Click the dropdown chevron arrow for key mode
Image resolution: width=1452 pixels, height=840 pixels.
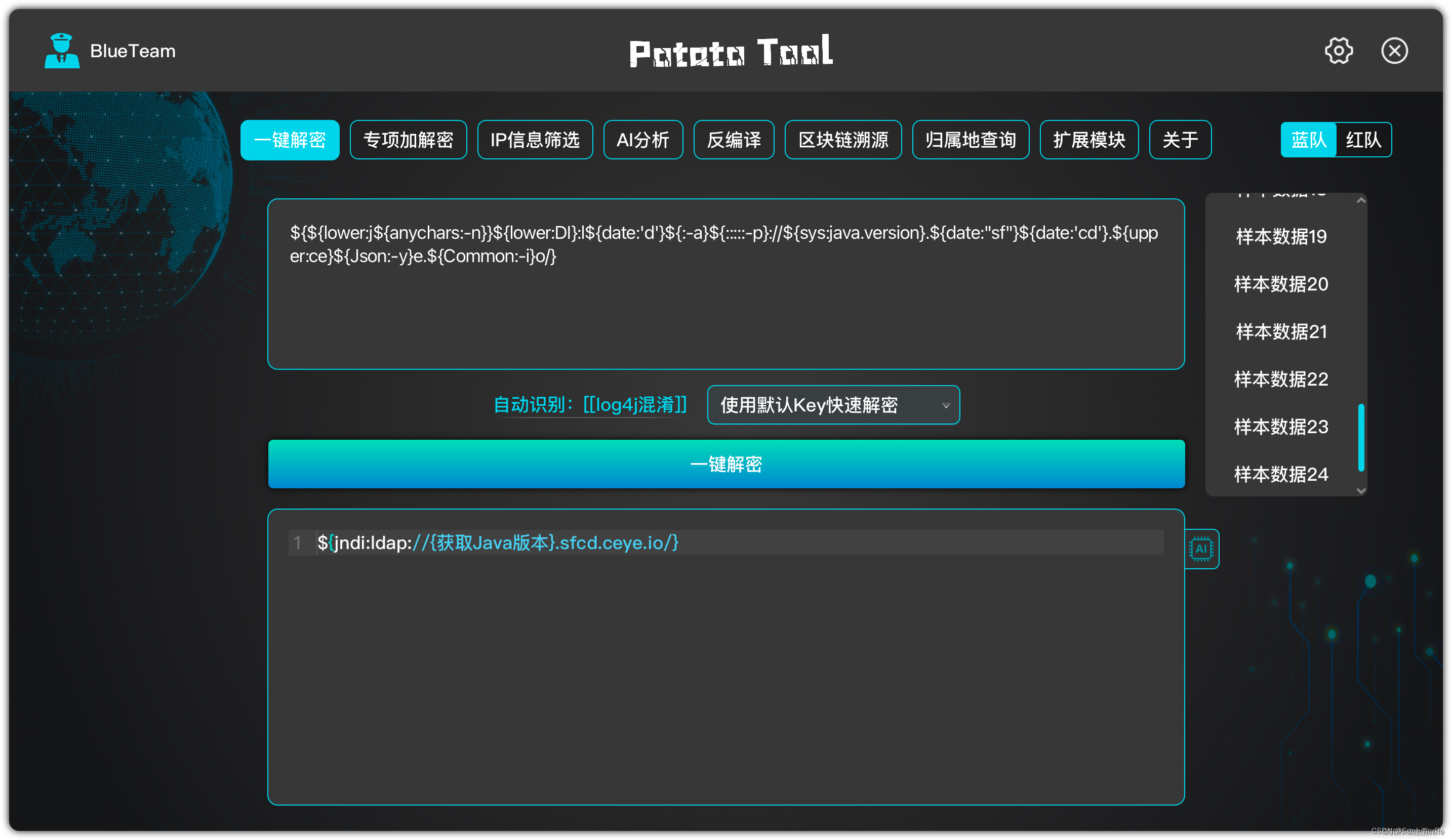[946, 405]
